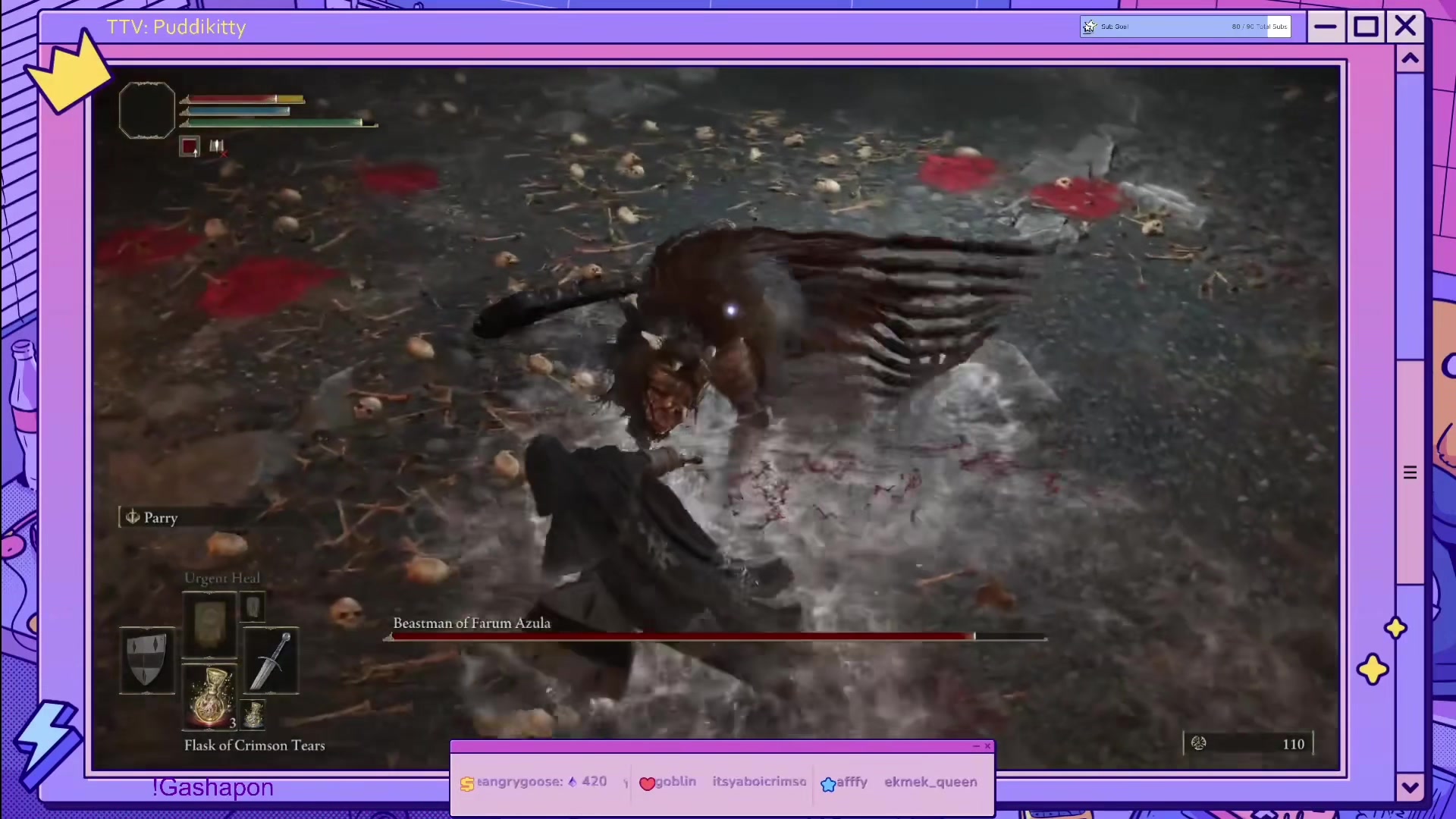Select the dagger weapon slot
1456x819 pixels.
tap(271, 661)
